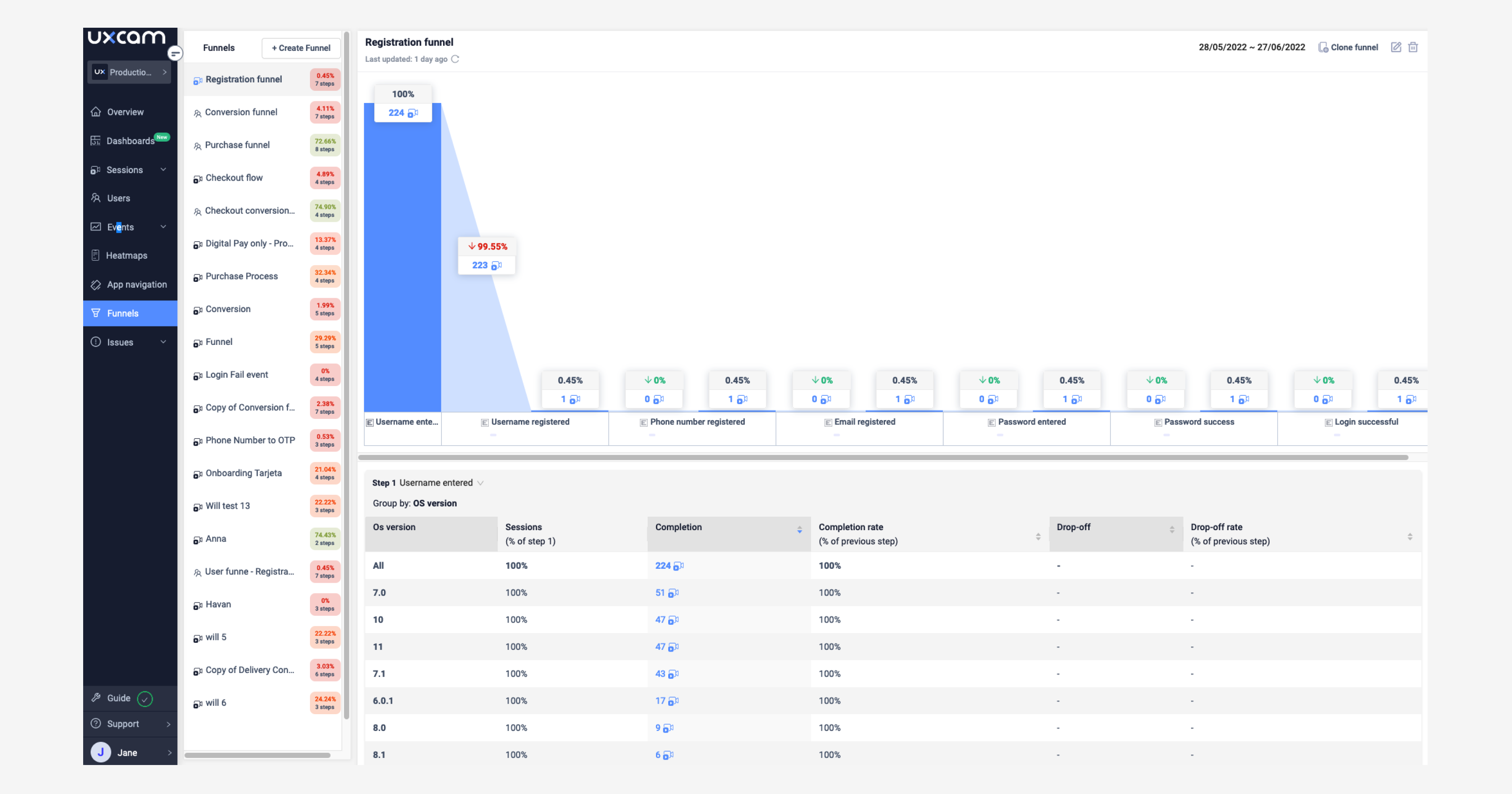Open Dashboards from the sidebar menu
The image size is (1512, 794).
(130, 140)
